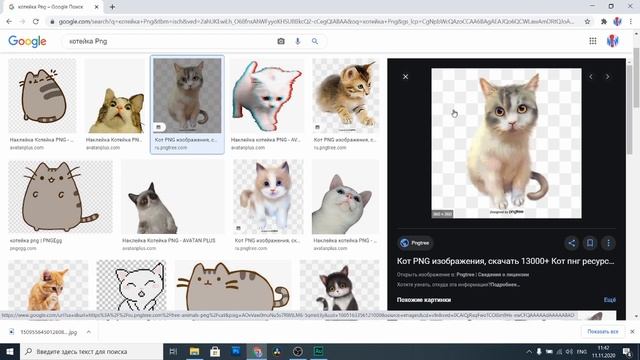Open the large Pusheen PNGEgg thumbnail
Viewport: 640px width, 360px height.
click(60, 196)
